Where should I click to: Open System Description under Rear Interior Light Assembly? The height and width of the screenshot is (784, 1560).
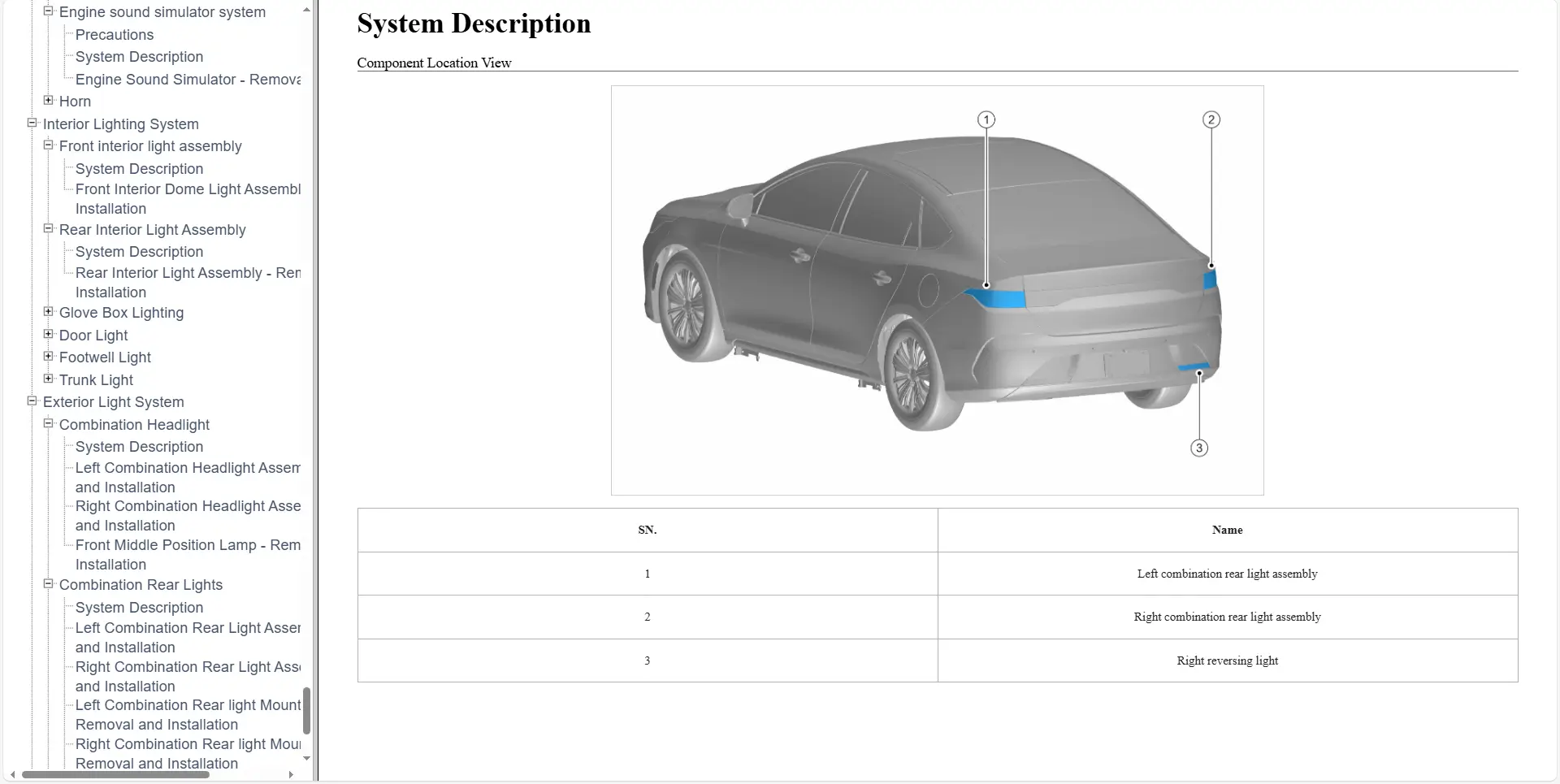tap(139, 252)
